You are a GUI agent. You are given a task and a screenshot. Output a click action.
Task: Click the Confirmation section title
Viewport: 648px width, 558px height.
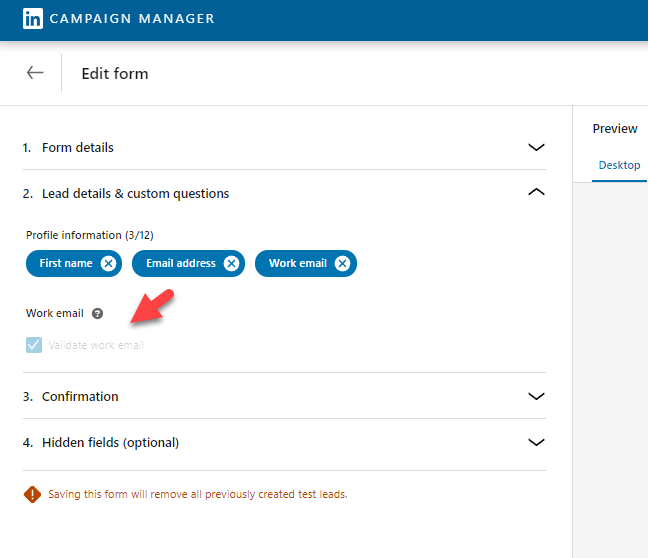point(80,396)
